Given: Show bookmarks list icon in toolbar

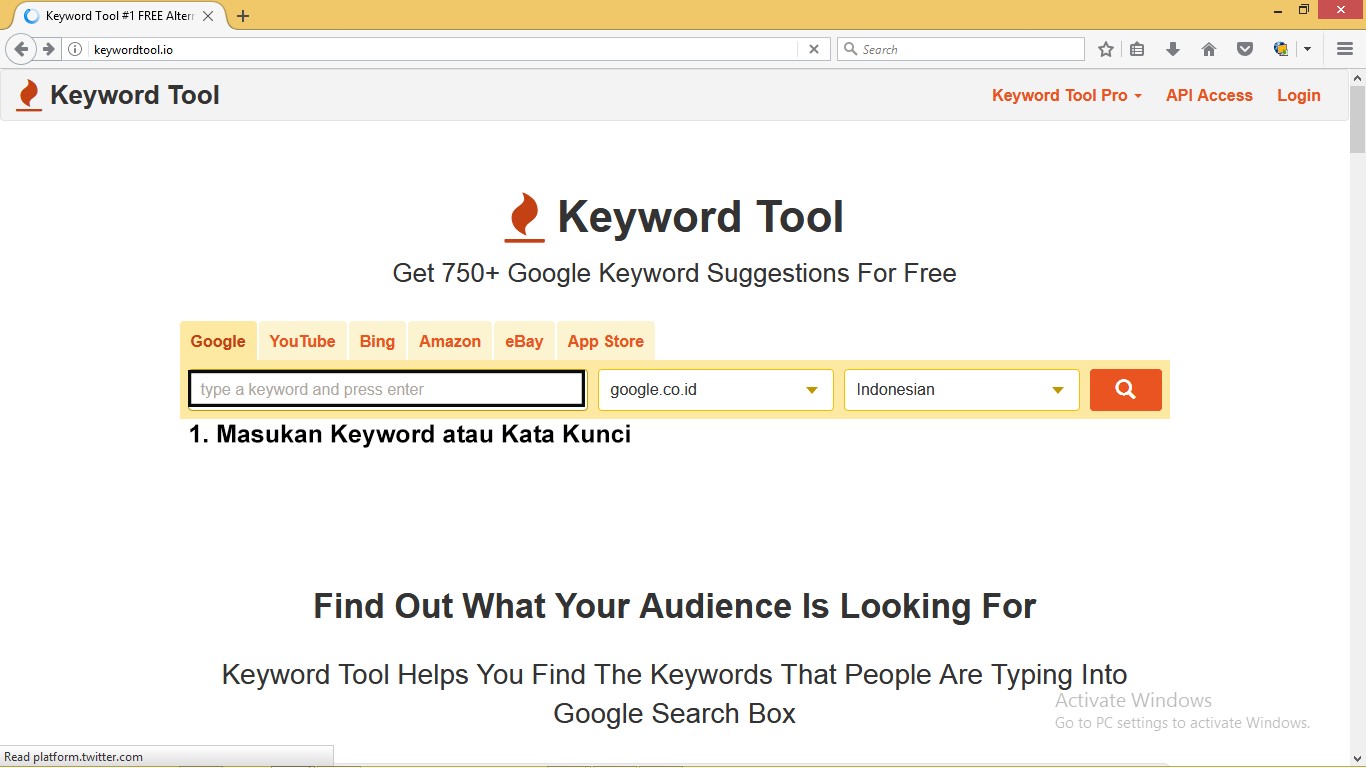Looking at the screenshot, I should click(1137, 49).
